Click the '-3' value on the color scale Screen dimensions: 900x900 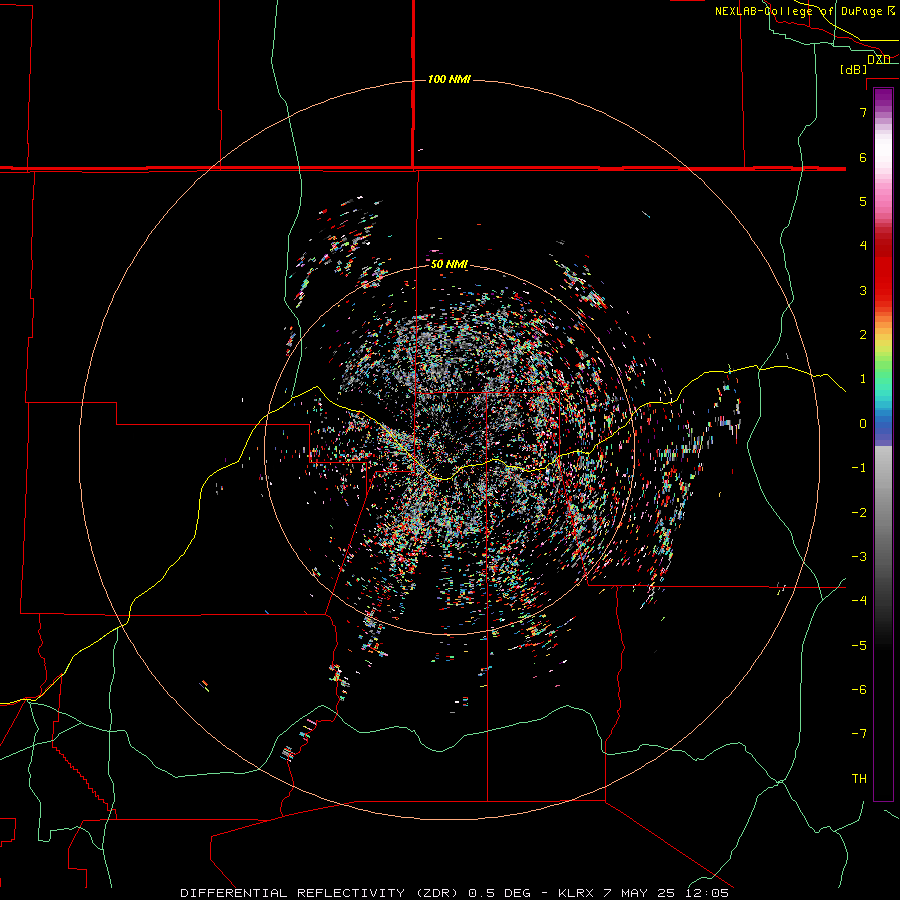(859, 557)
